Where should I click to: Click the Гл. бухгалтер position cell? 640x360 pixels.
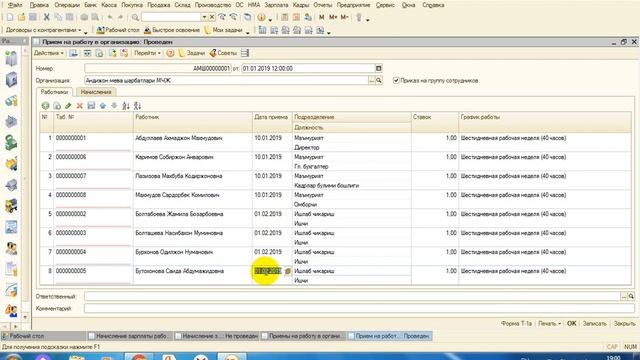click(x=352, y=167)
